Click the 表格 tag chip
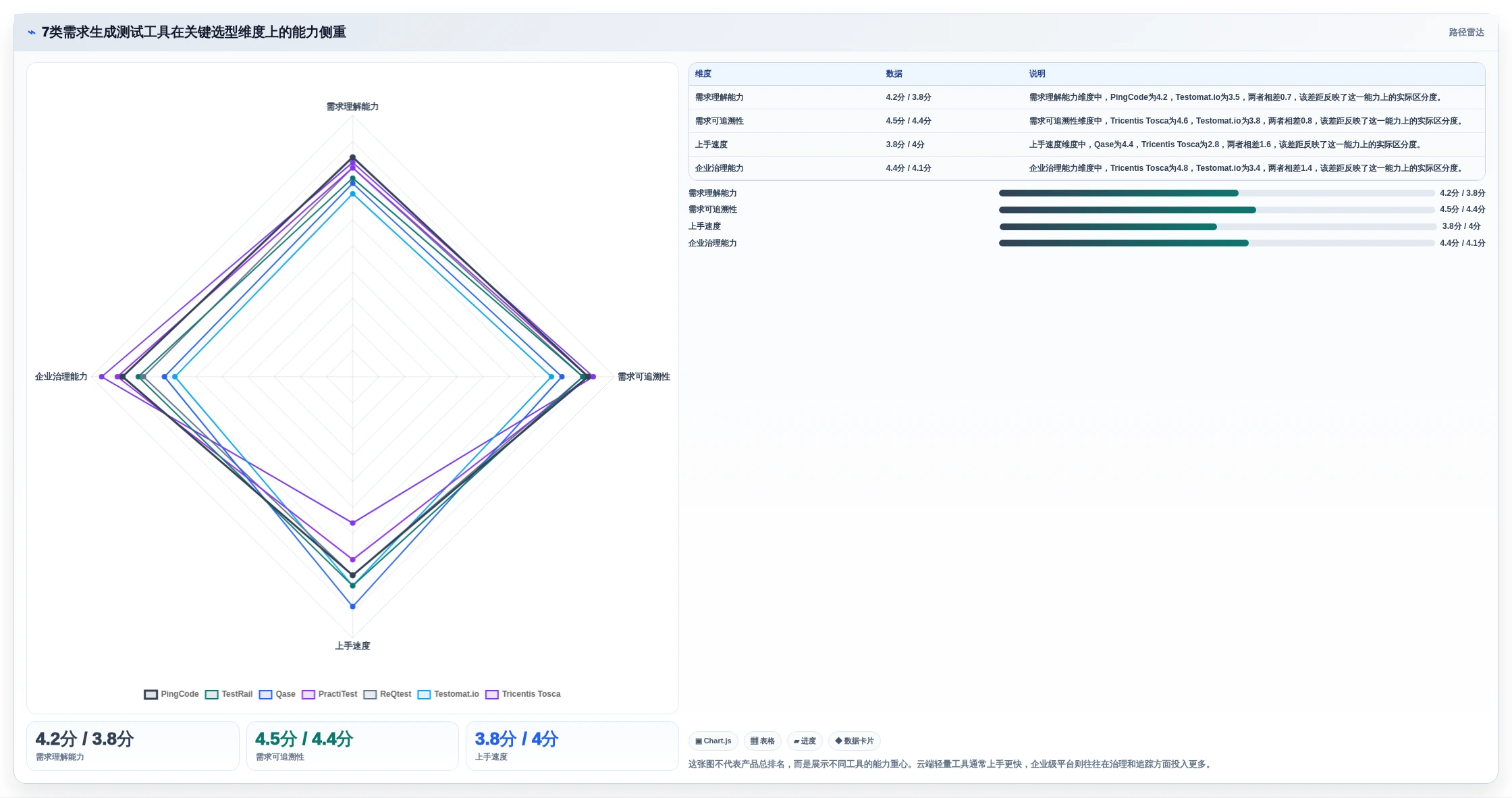 [x=763, y=741]
